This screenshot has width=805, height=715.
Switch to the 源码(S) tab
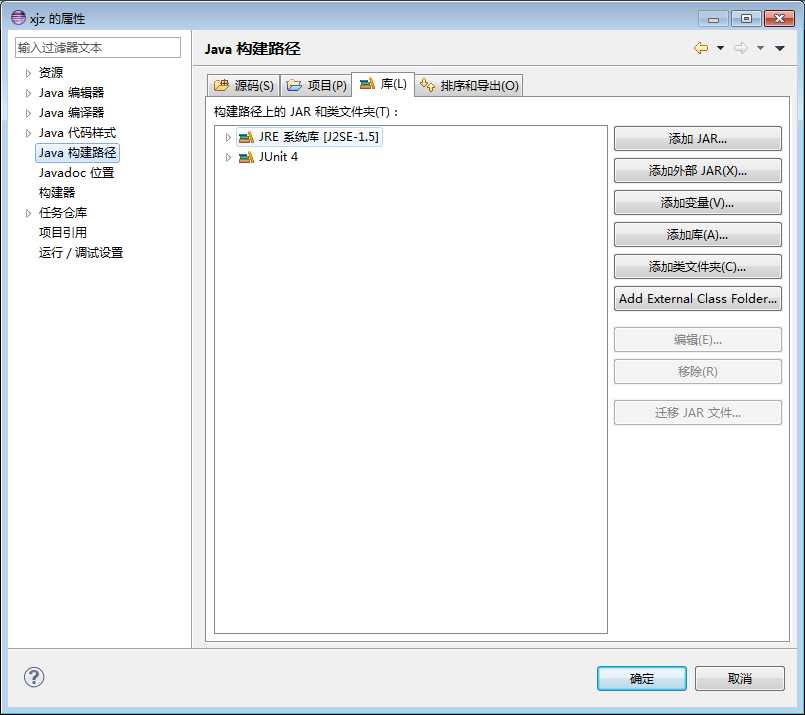(x=244, y=85)
